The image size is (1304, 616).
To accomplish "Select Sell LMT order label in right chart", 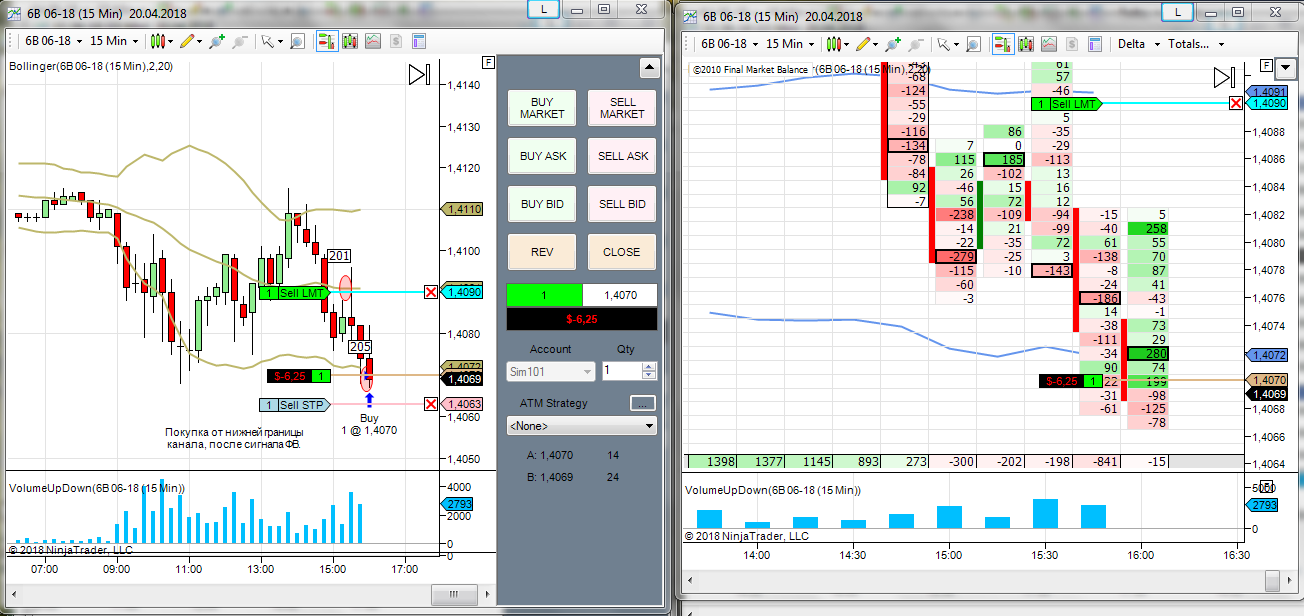I will [x=1065, y=104].
